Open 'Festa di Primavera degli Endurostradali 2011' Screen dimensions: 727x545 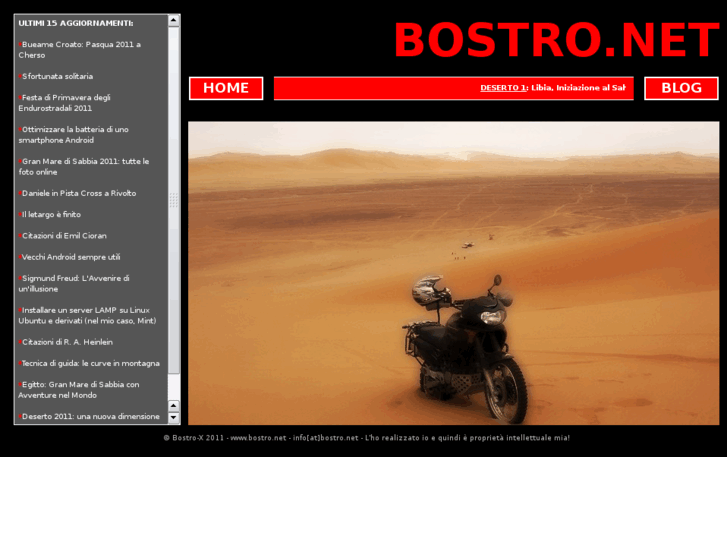tap(66, 103)
